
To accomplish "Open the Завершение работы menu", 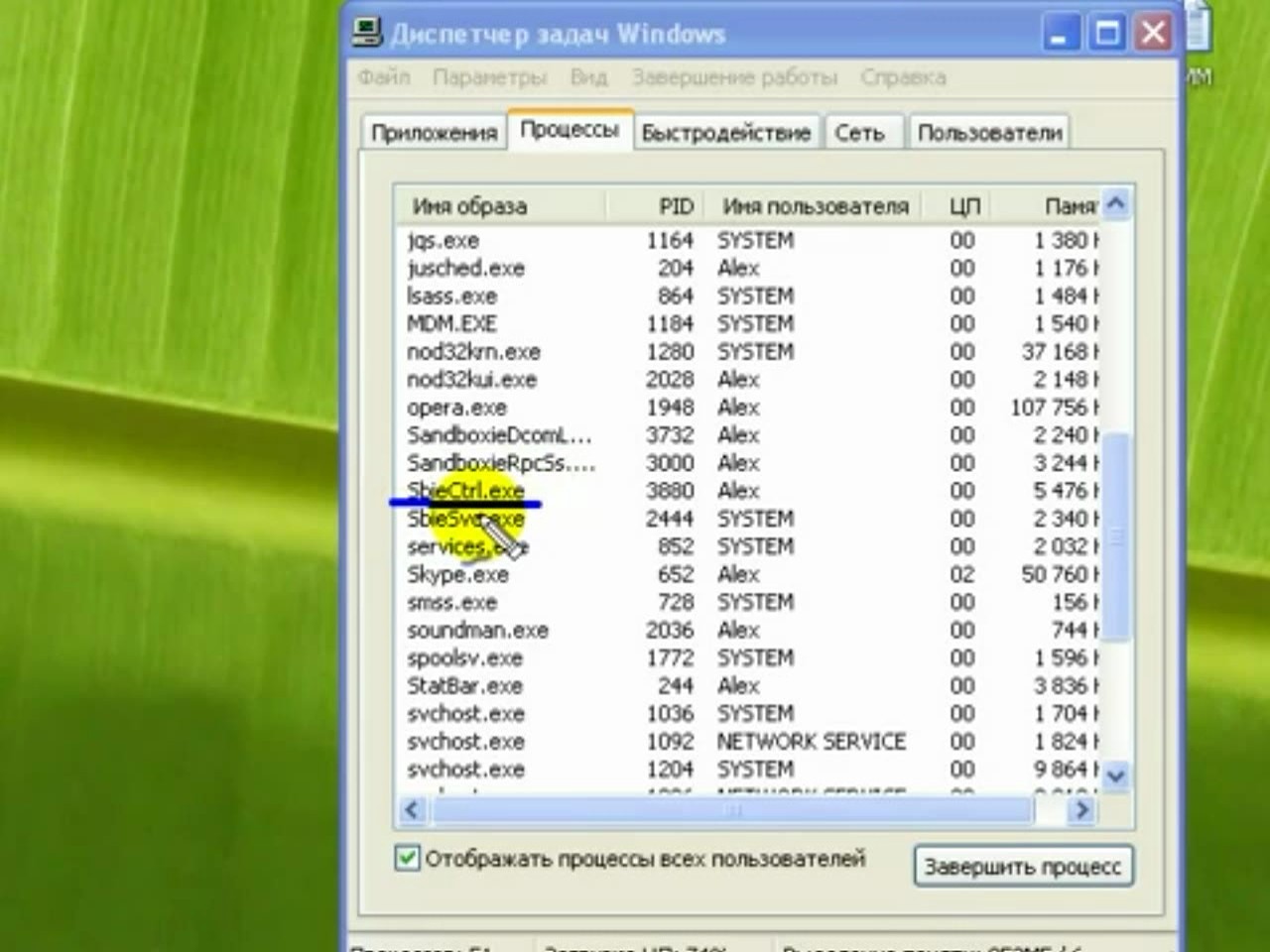I will [734, 77].
